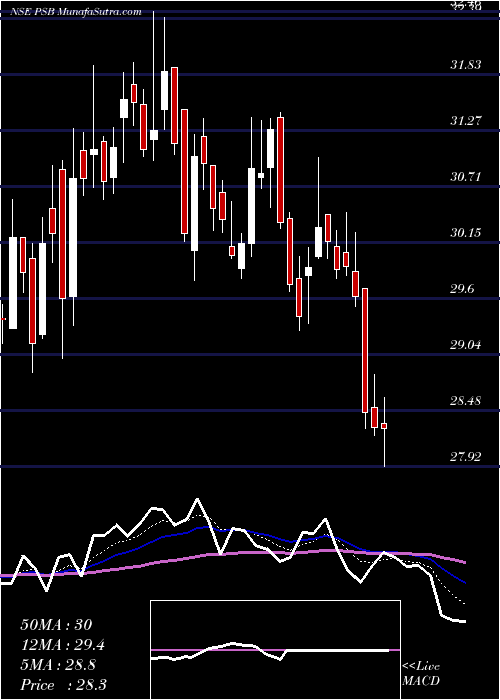This screenshot has height=700, width=500.
Task: Click the 28.48 price axis label
Action: tap(466, 401)
